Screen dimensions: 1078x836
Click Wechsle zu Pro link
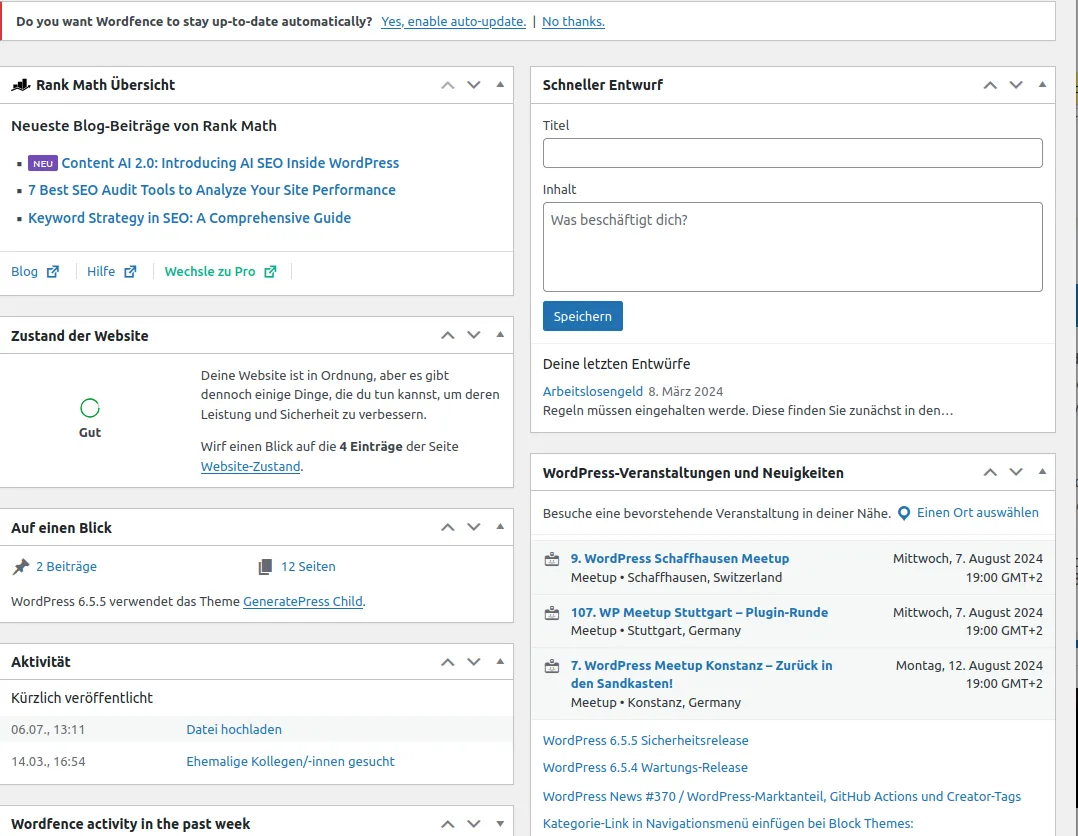210,272
